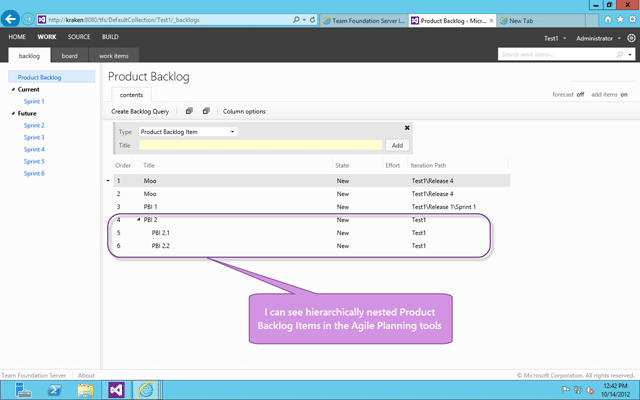The image size is (640, 400).
Task: Open the BUILD hub menu
Action: tap(110, 37)
